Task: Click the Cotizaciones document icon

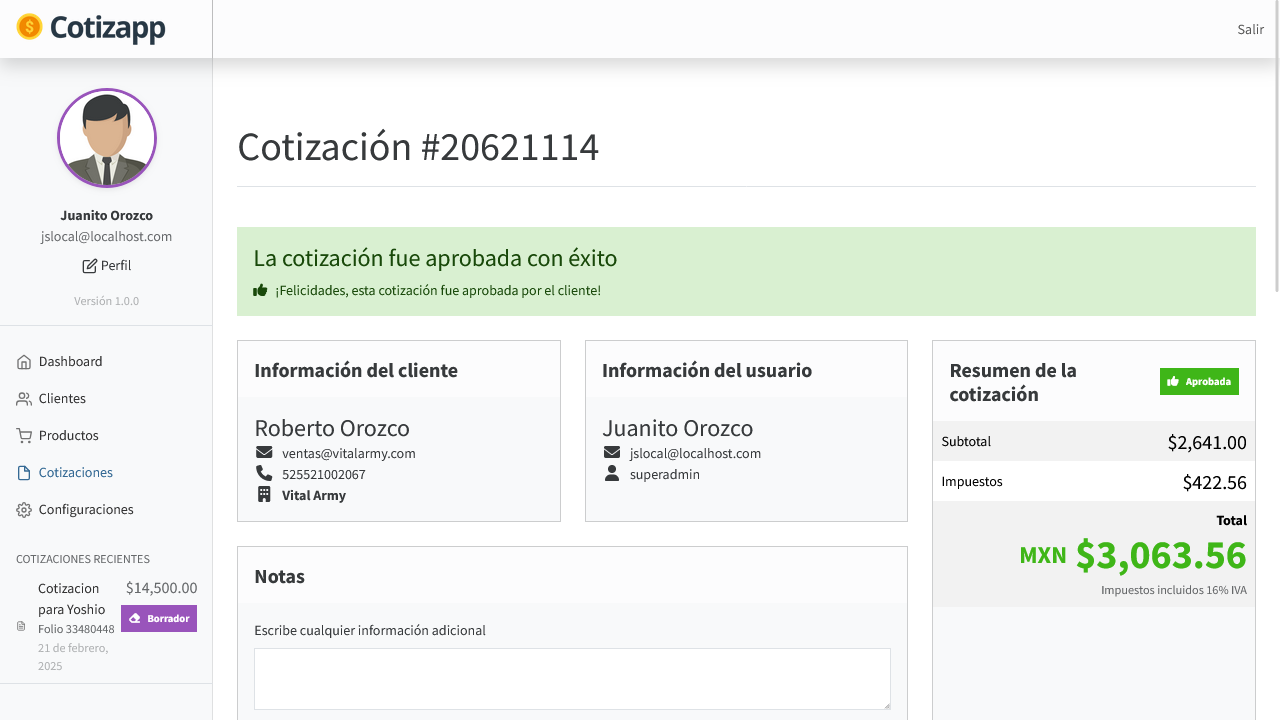Action: point(24,473)
